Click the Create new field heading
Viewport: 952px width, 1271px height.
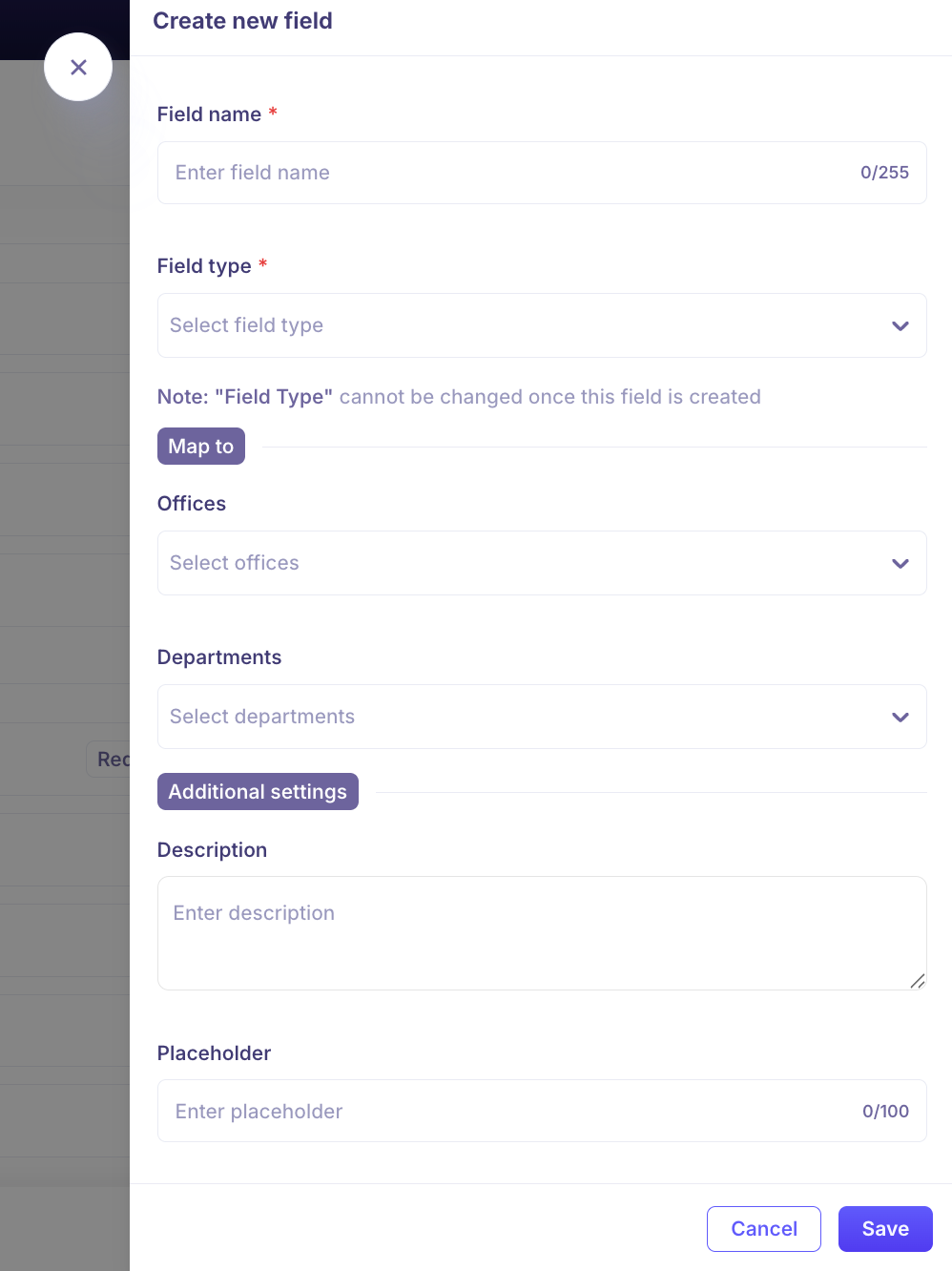[242, 21]
